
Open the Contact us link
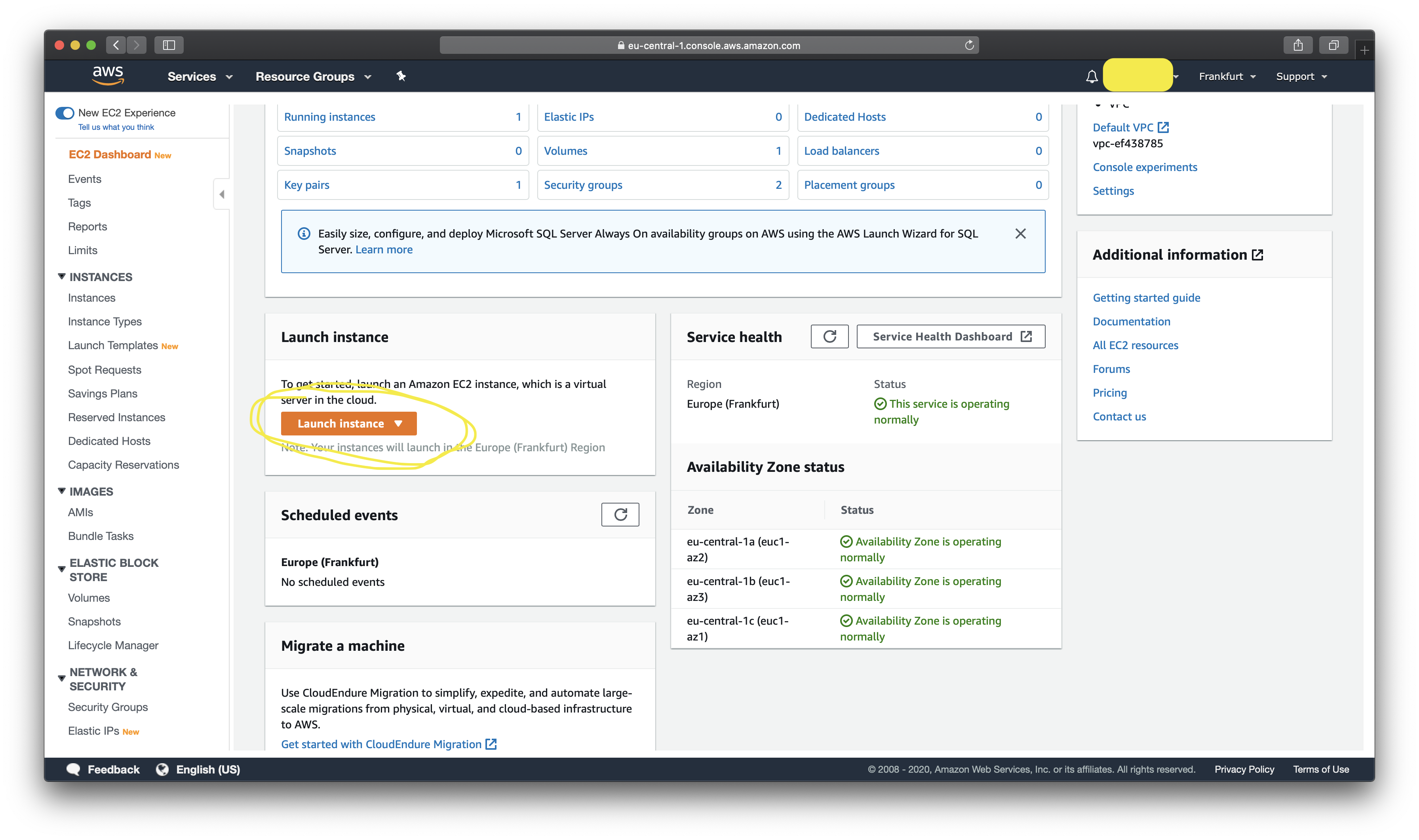(1119, 416)
